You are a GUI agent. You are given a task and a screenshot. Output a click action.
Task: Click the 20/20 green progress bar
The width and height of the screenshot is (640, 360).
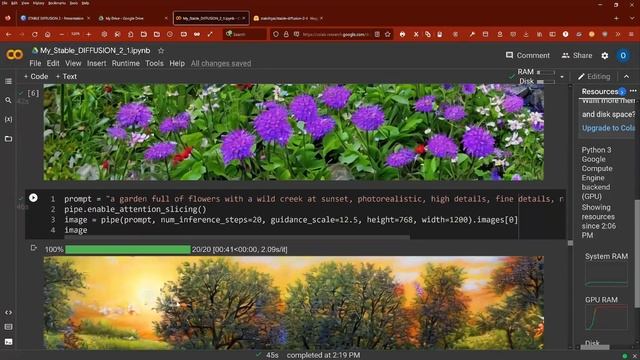click(128, 249)
